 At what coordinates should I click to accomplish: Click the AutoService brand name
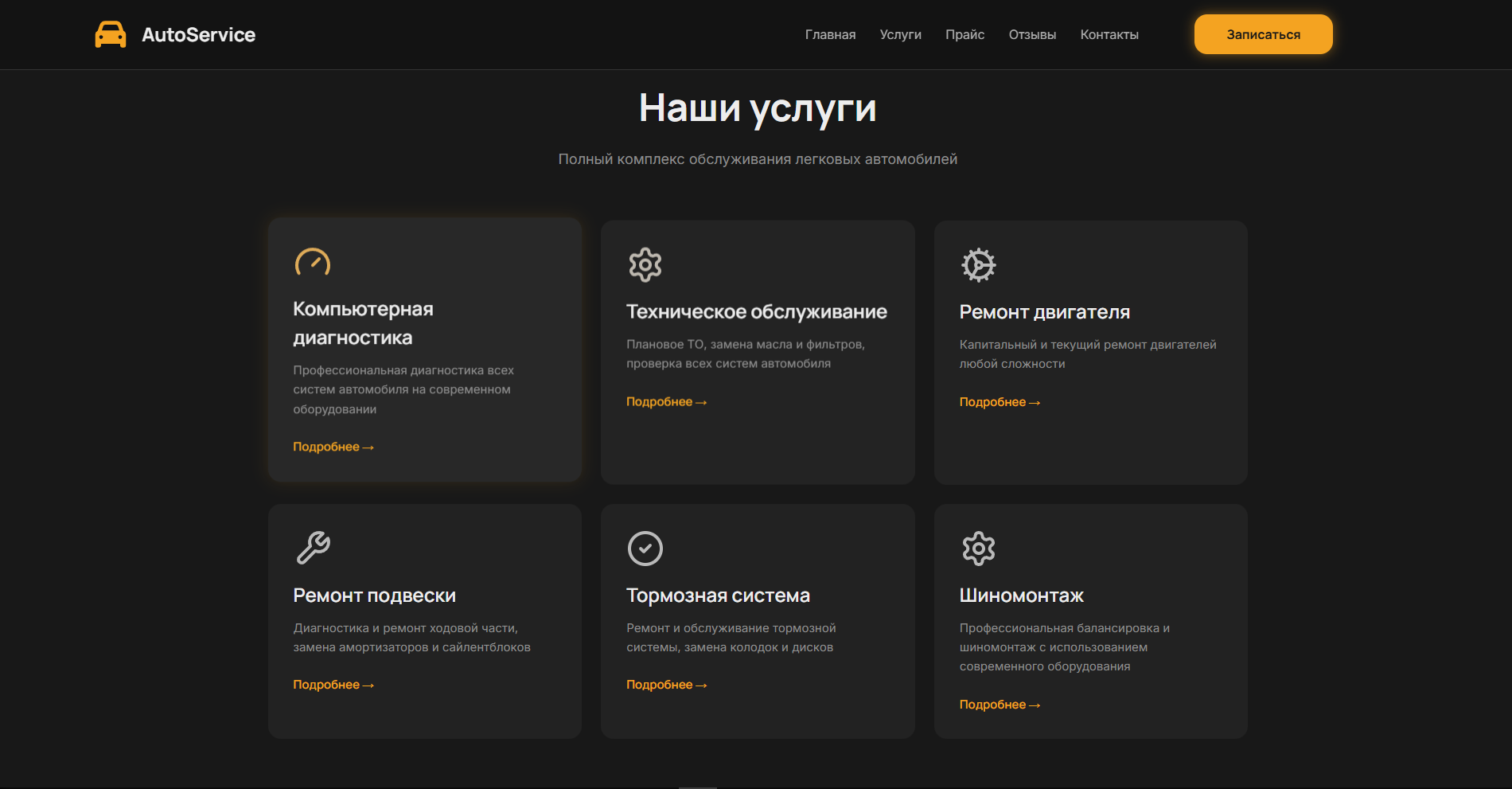pos(198,34)
